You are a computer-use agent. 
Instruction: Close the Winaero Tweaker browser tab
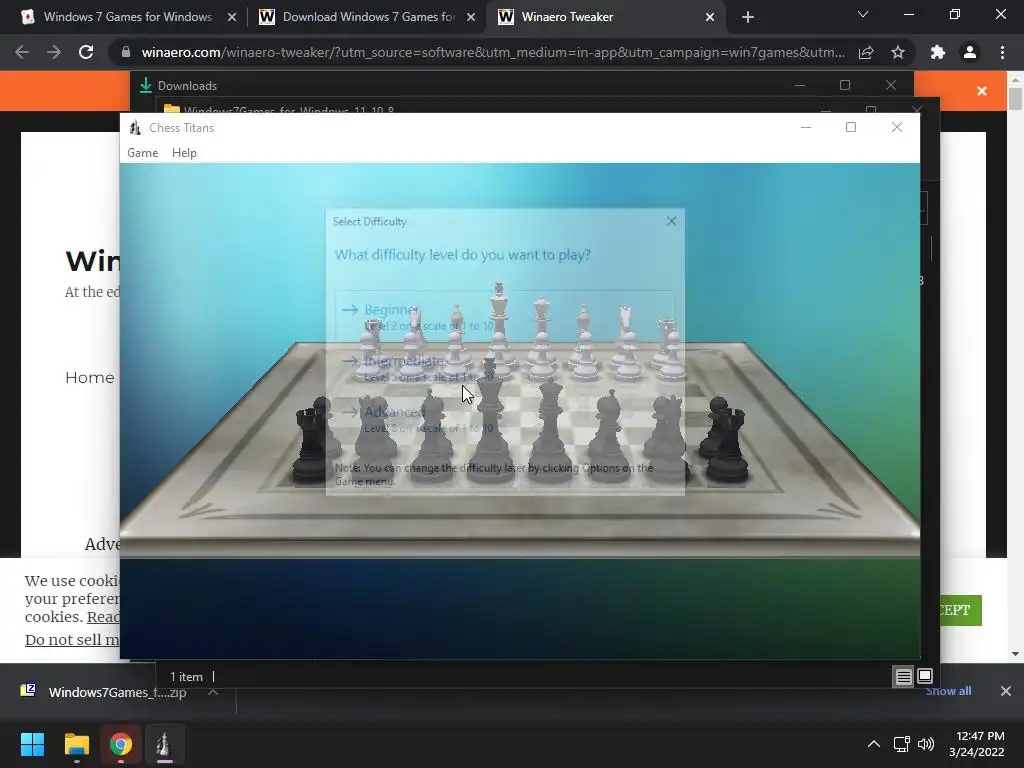click(710, 17)
